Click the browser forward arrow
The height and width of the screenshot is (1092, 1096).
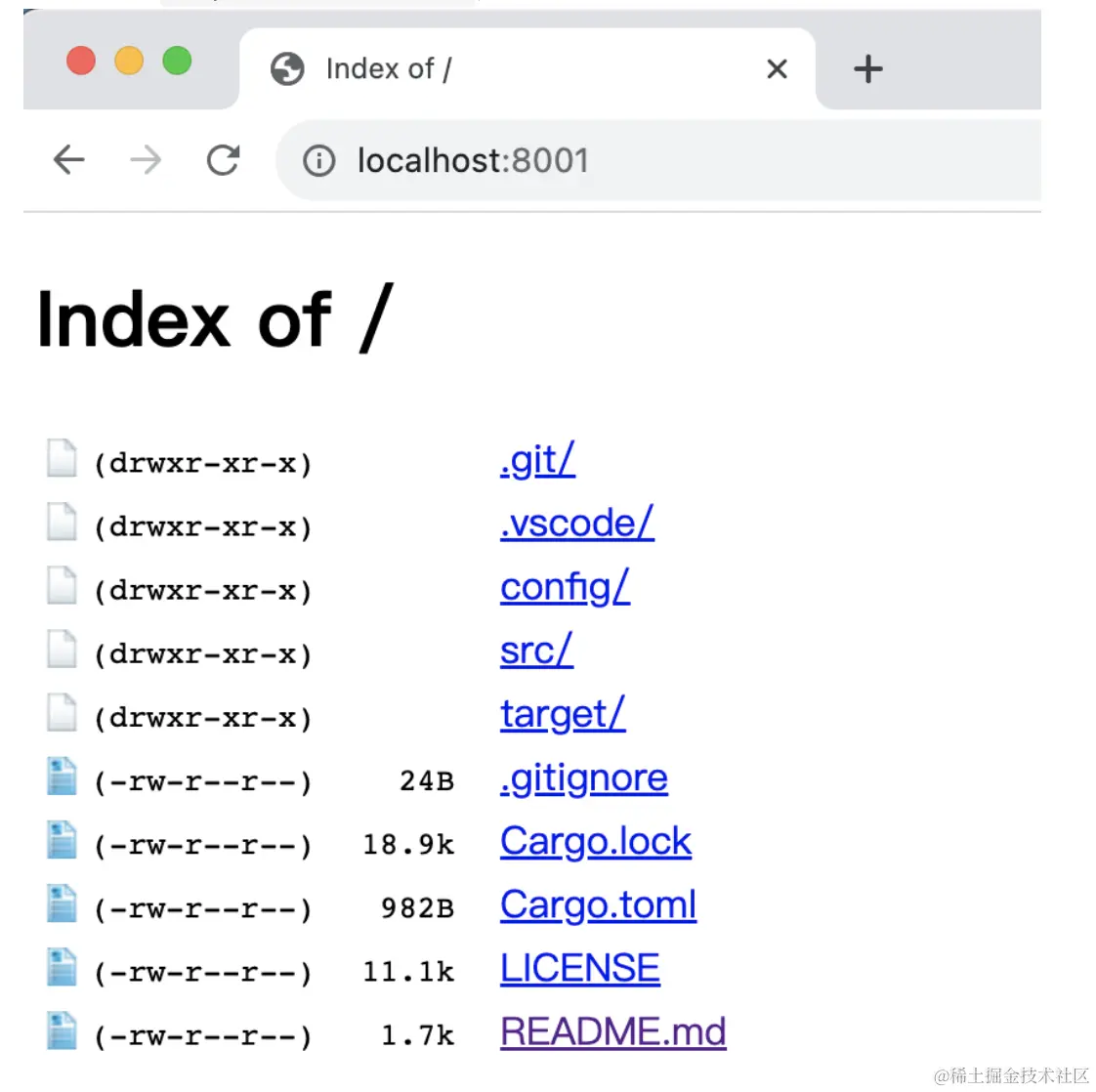[146, 159]
